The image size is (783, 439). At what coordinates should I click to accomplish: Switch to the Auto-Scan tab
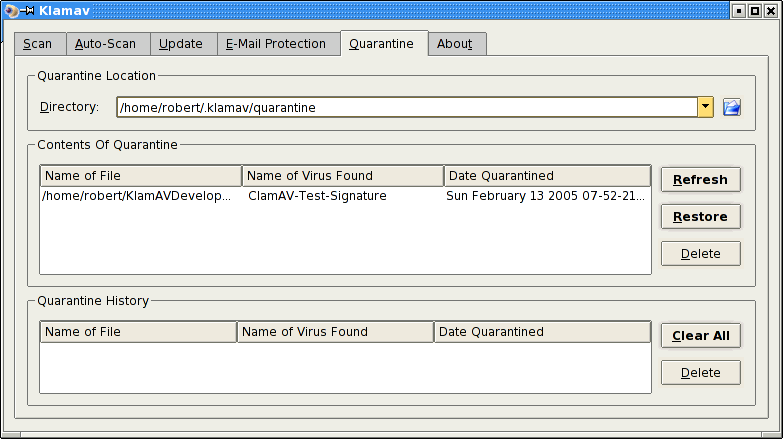[x=108, y=44]
